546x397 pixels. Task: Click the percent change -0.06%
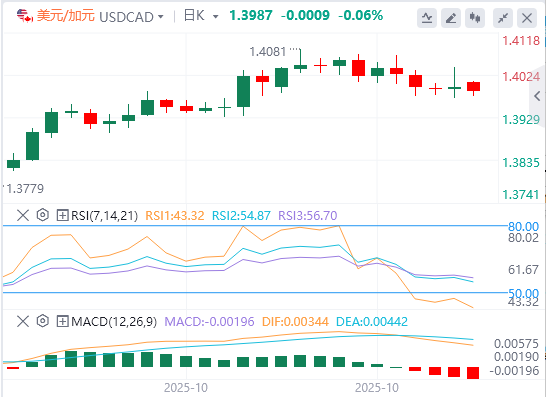(x=360, y=16)
